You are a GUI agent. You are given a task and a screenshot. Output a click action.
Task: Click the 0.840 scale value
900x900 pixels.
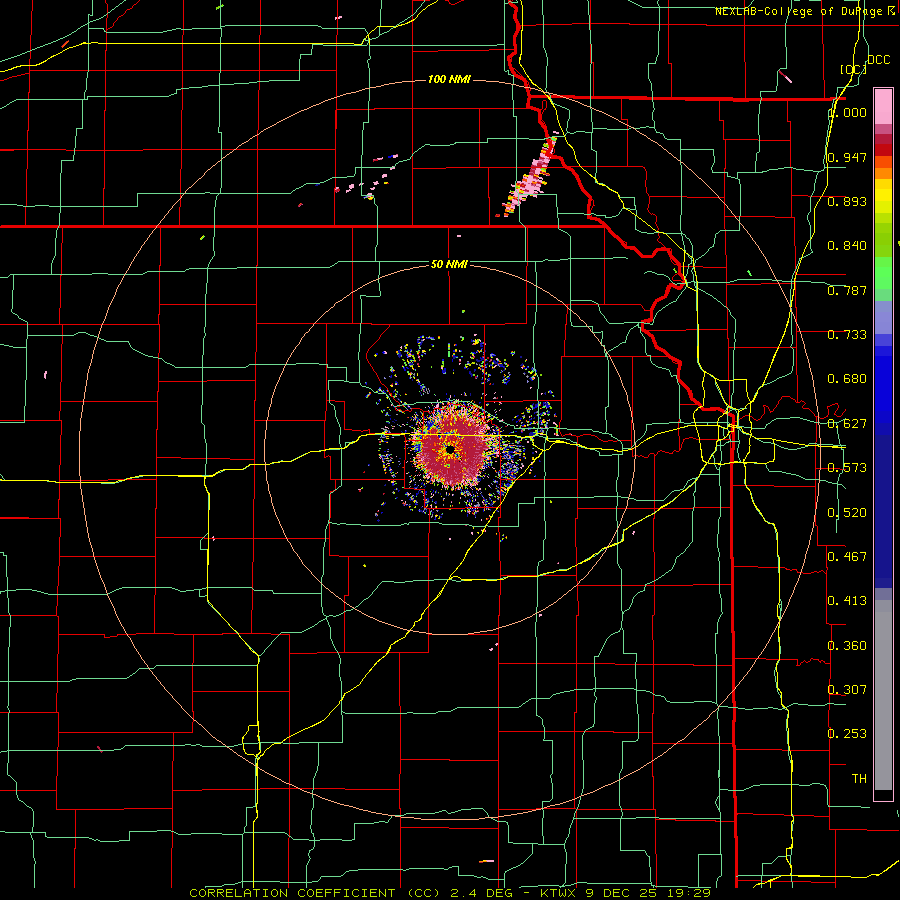click(x=847, y=246)
